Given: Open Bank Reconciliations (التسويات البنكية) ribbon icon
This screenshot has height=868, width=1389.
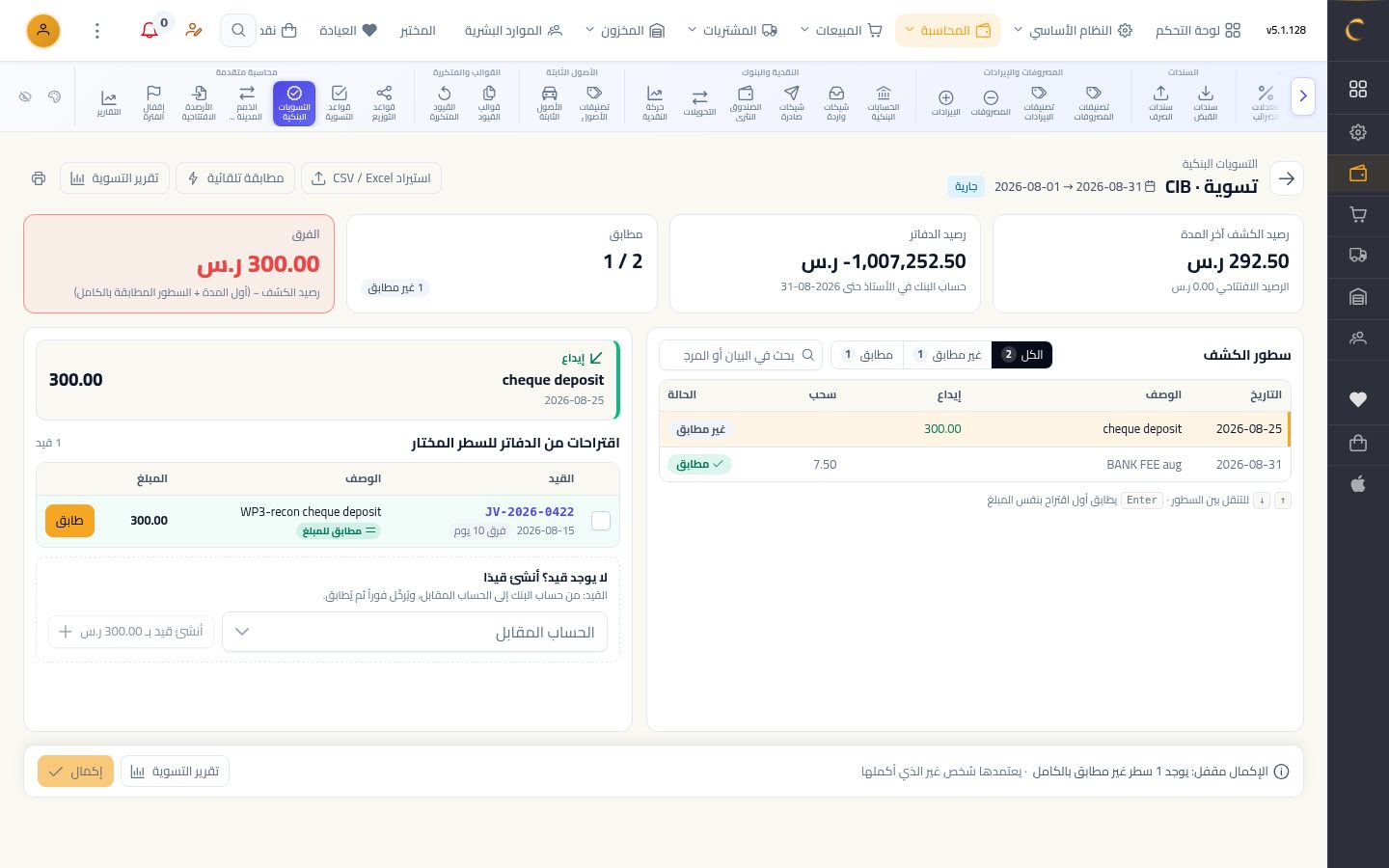Looking at the screenshot, I should (x=294, y=103).
